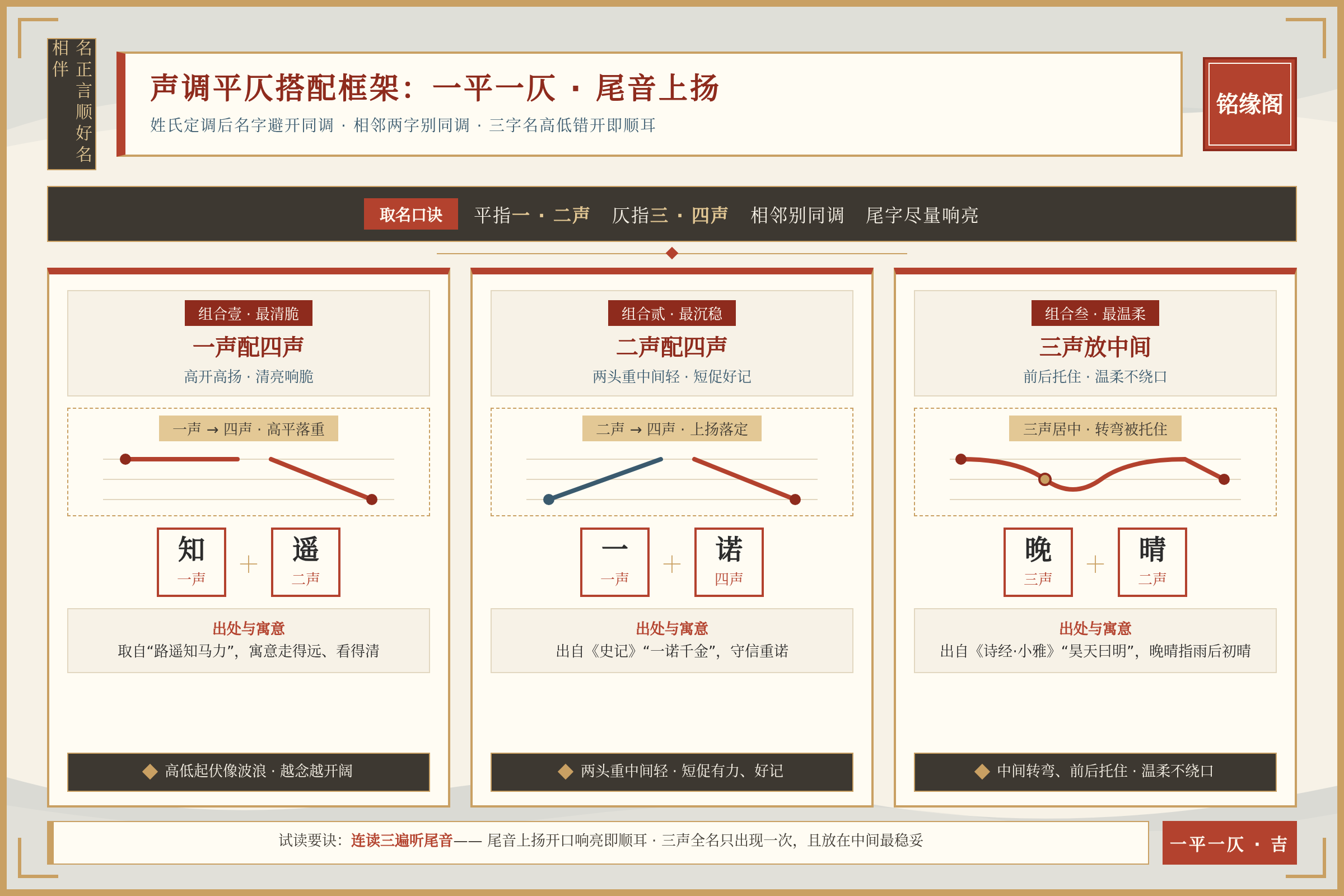
Task: Click the 一平一仄 · 吉 badge
Action: 1229,843
